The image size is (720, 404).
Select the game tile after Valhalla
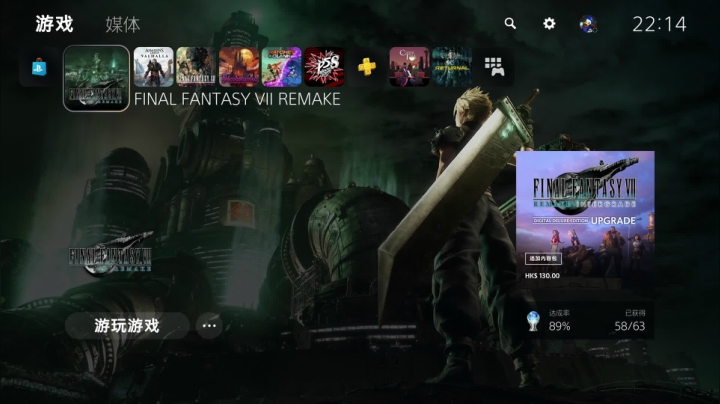tap(196, 67)
